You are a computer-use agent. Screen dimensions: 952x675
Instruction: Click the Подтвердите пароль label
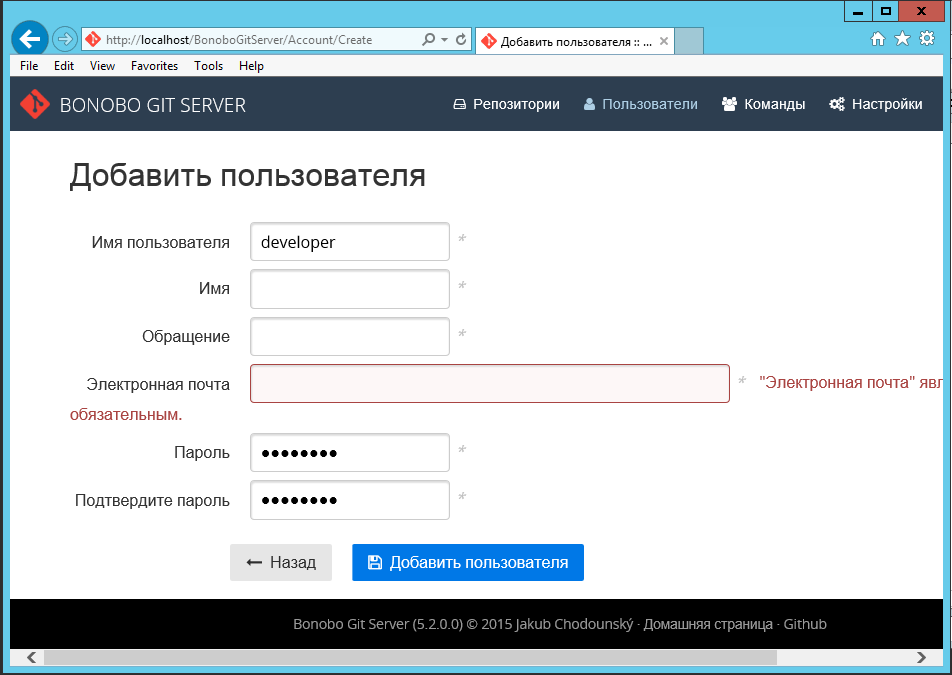tap(152, 500)
